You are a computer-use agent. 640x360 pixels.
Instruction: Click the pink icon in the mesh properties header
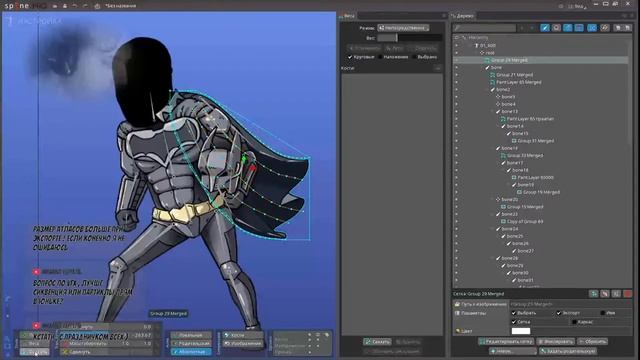pyautogui.click(x=605, y=293)
